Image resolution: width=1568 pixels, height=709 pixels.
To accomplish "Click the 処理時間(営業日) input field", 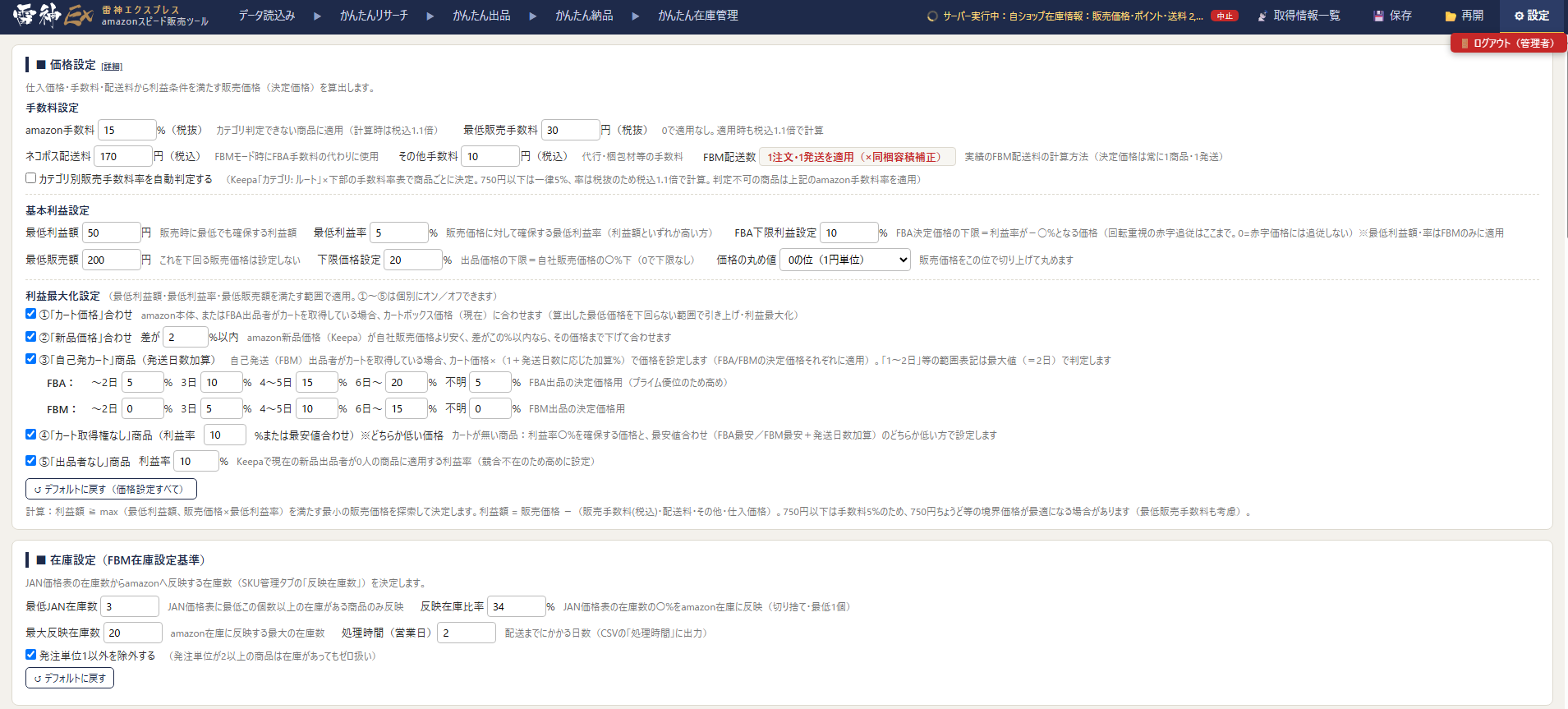I will [x=467, y=633].
